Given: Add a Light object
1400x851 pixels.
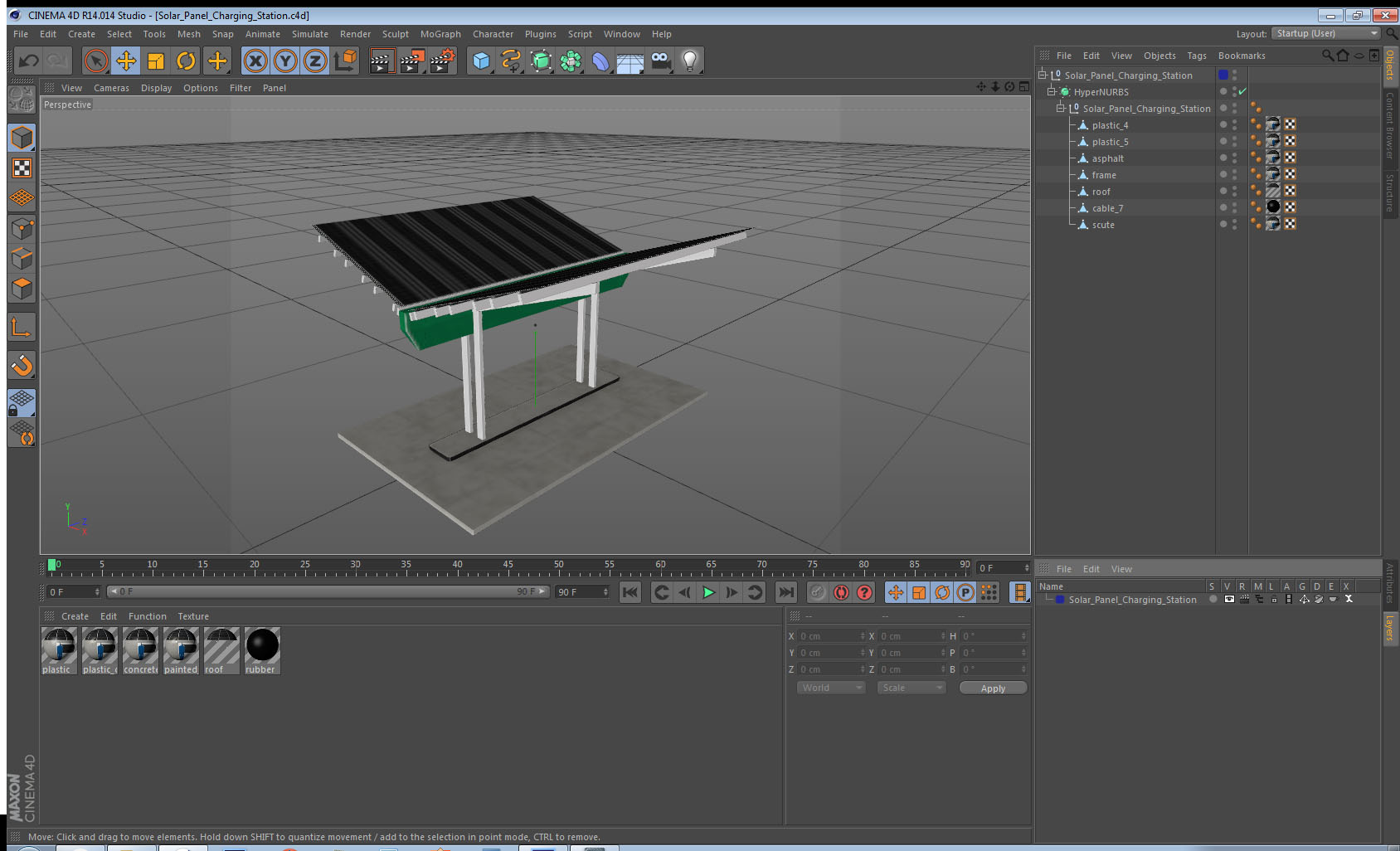Looking at the screenshot, I should 690,61.
